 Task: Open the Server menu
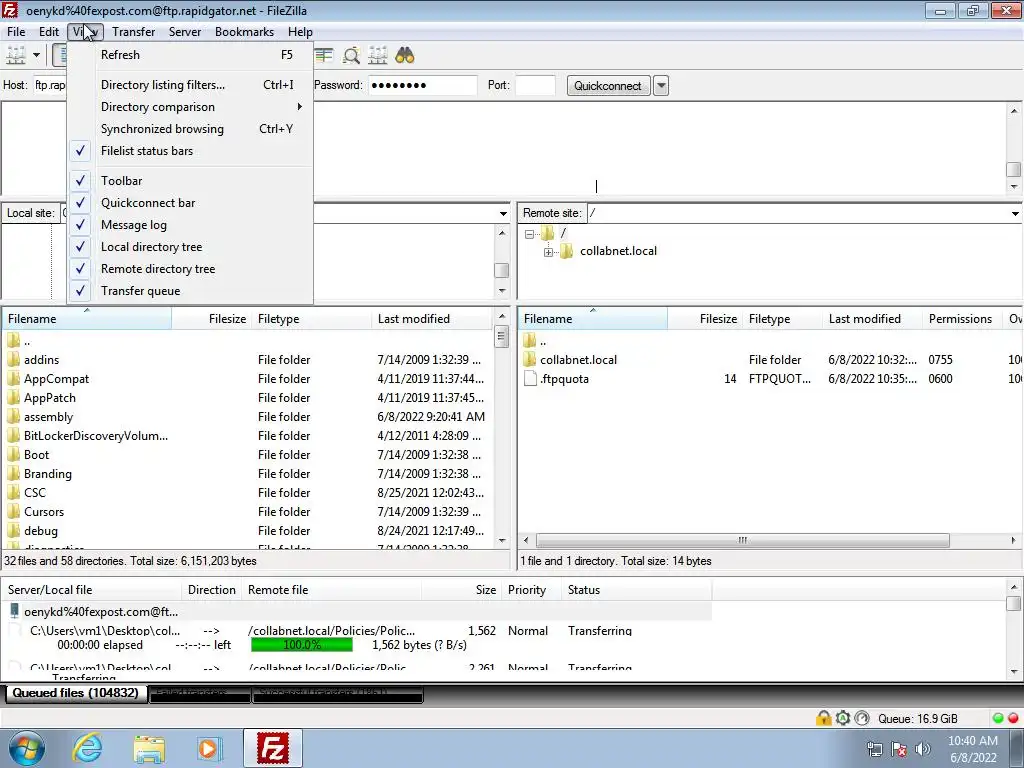[185, 32]
